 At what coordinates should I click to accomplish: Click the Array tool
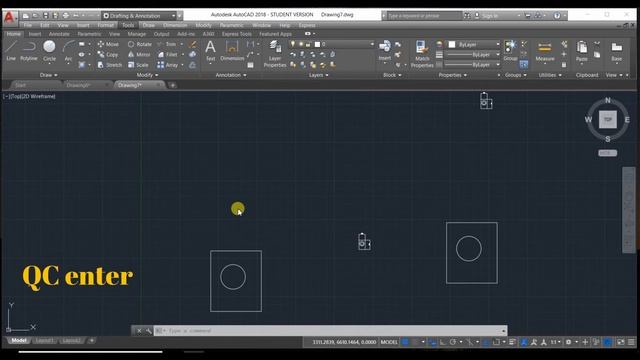tap(168, 65)
